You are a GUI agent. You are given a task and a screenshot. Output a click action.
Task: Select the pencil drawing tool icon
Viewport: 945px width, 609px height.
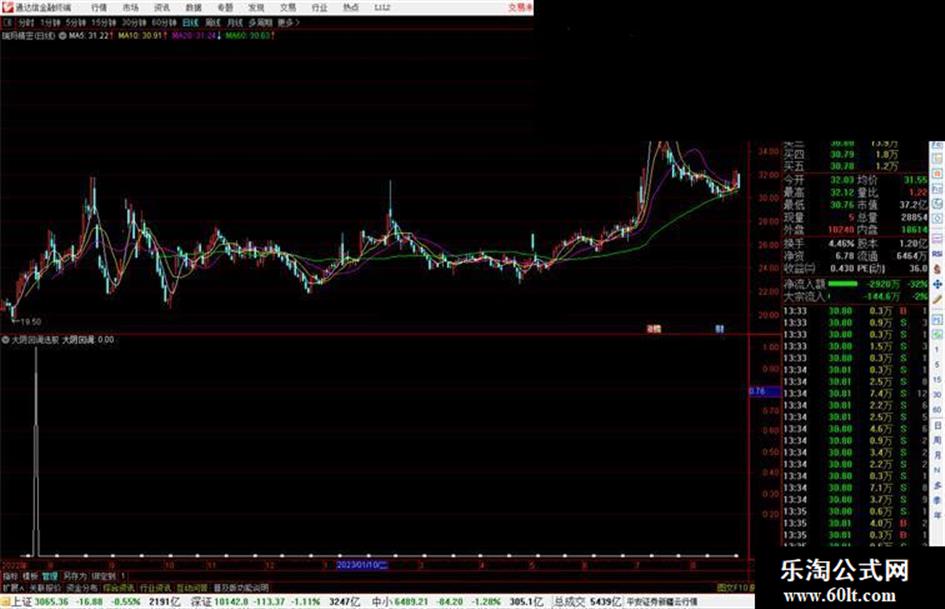tap(937, 299)
